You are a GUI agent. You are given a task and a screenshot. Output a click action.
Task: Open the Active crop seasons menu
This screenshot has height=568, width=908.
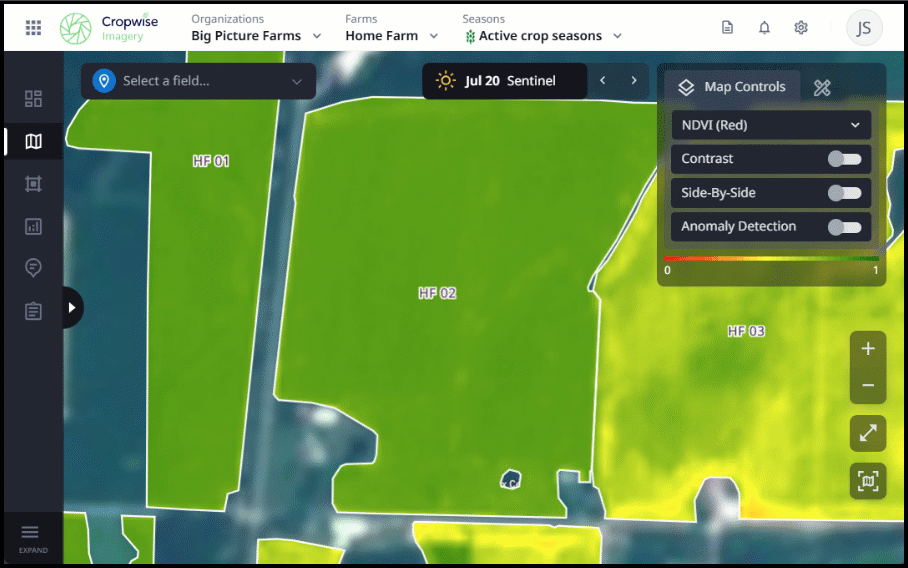[543, 36]
